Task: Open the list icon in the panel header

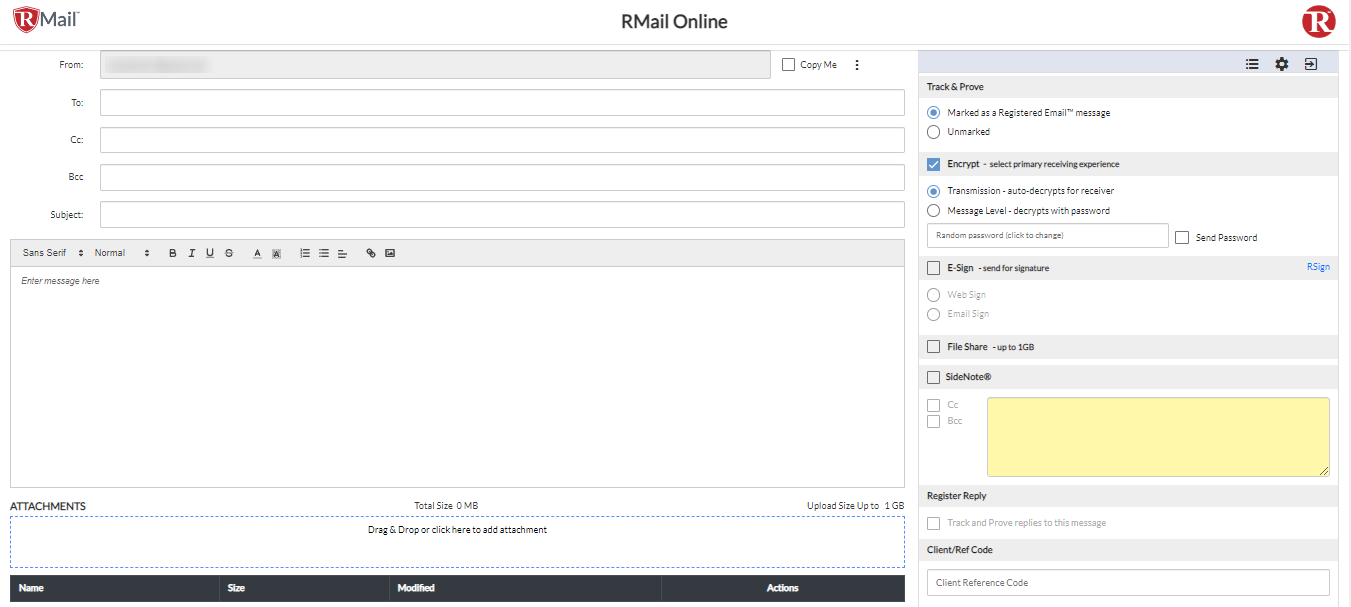Action: [x=1252, y=63]
